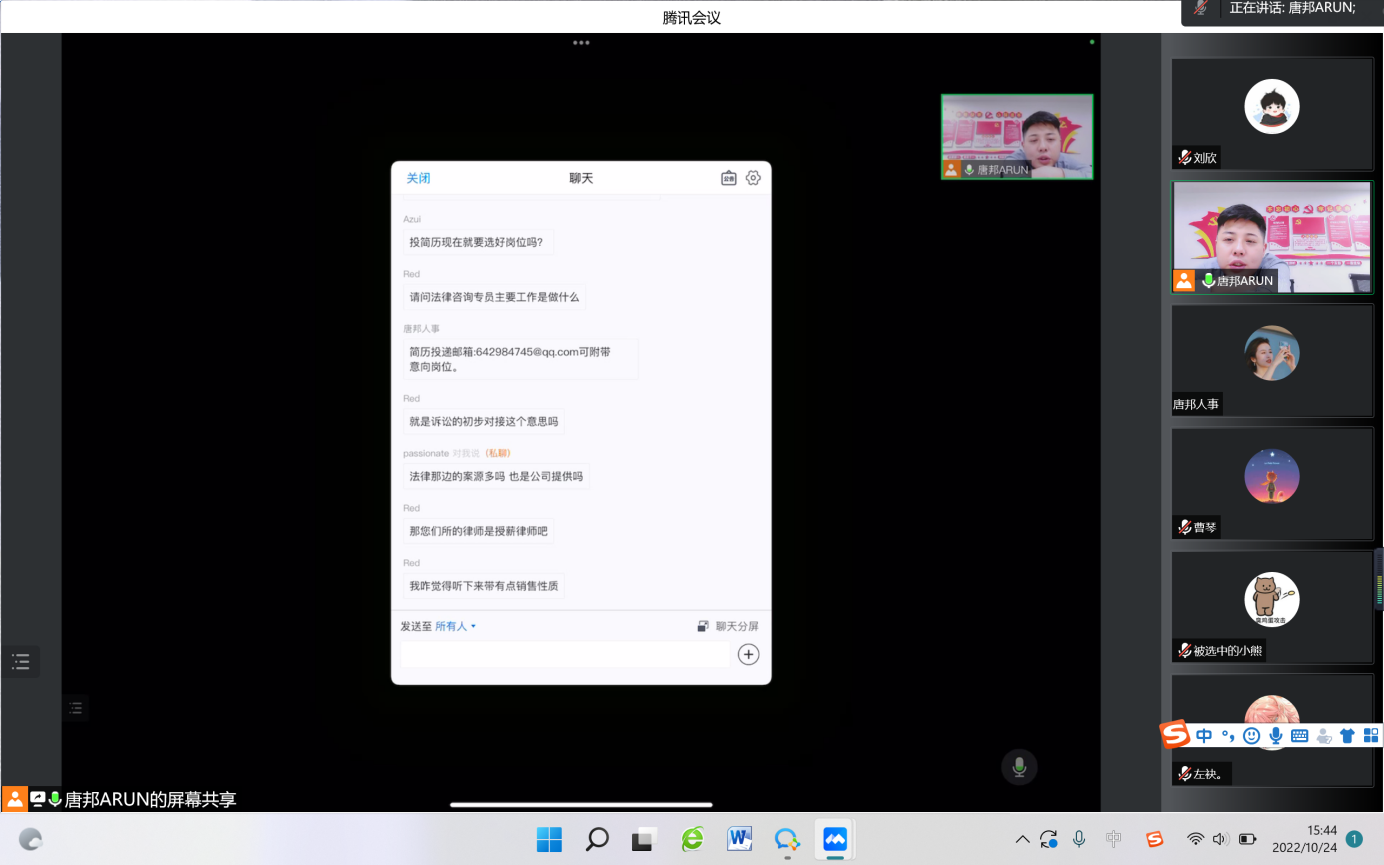Screen dimensions: 1384x865
Task: Open Sogou soft keyboard icon
Action: coord(1299,736)
